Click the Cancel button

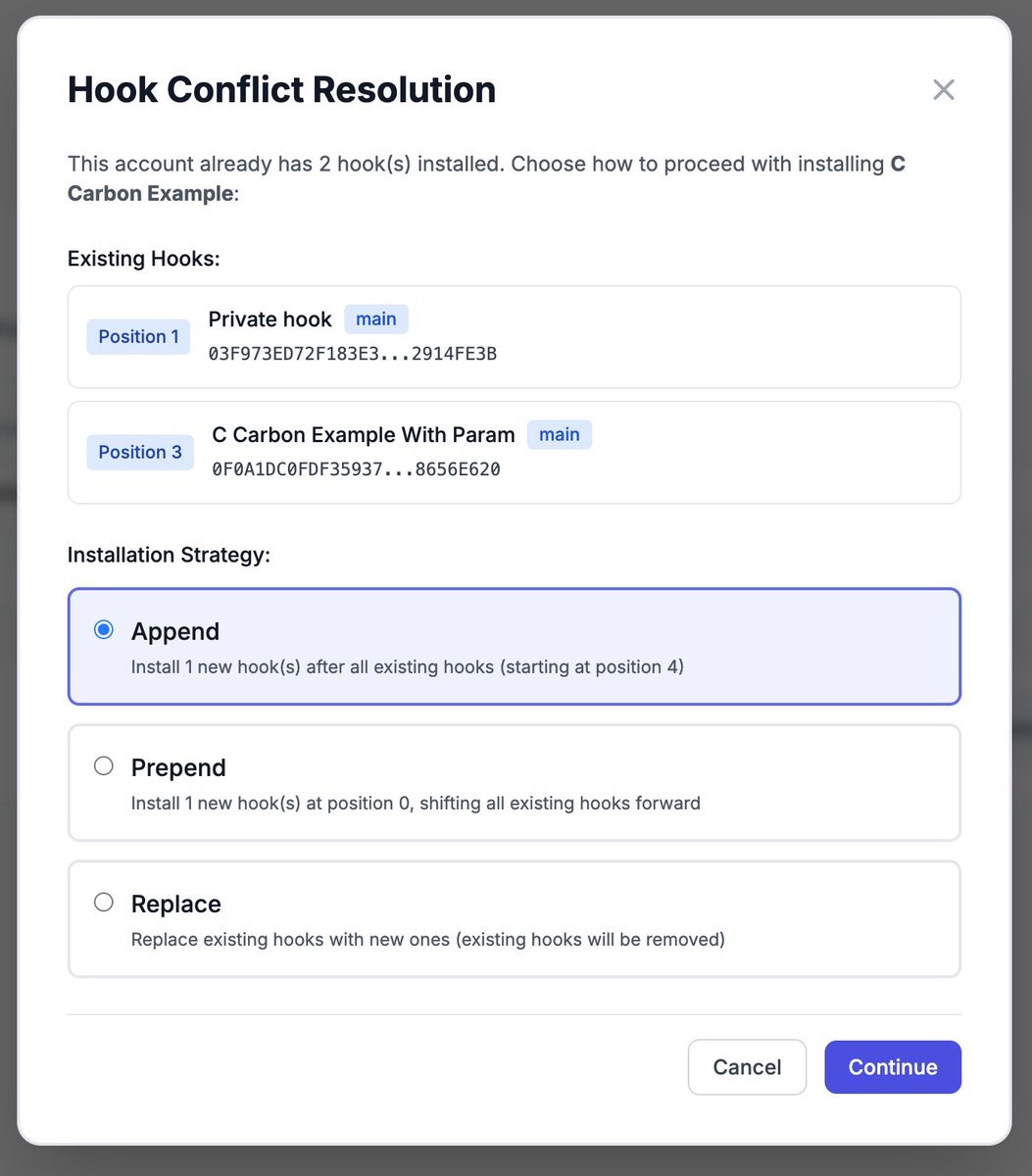tap(747, 1067)
